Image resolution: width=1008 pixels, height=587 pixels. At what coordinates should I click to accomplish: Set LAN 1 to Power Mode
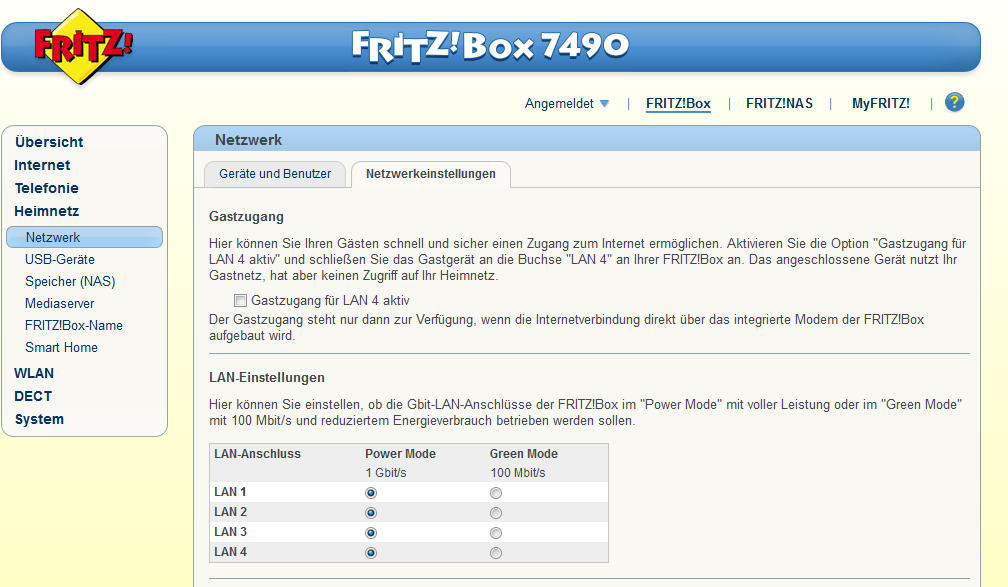click(x=371, y=493)
